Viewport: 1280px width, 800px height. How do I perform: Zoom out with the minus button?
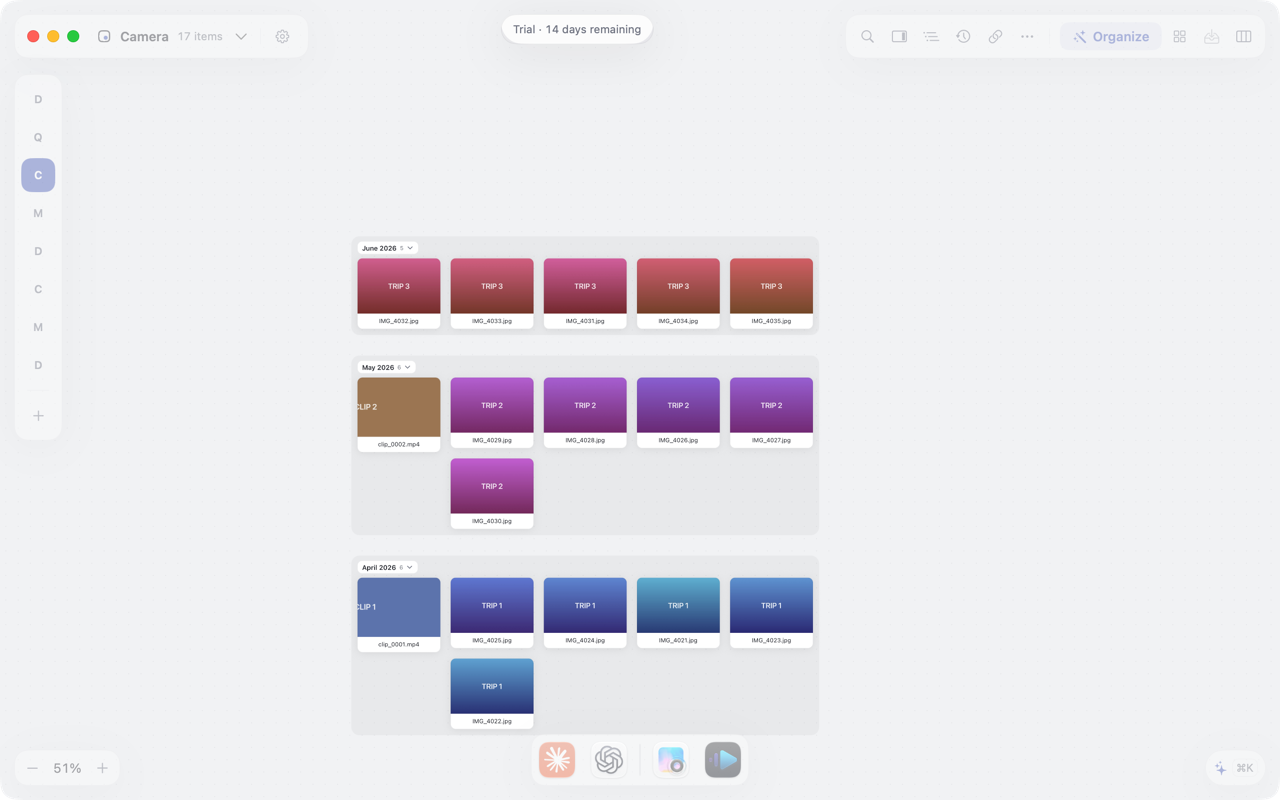(x=32, y=768)
